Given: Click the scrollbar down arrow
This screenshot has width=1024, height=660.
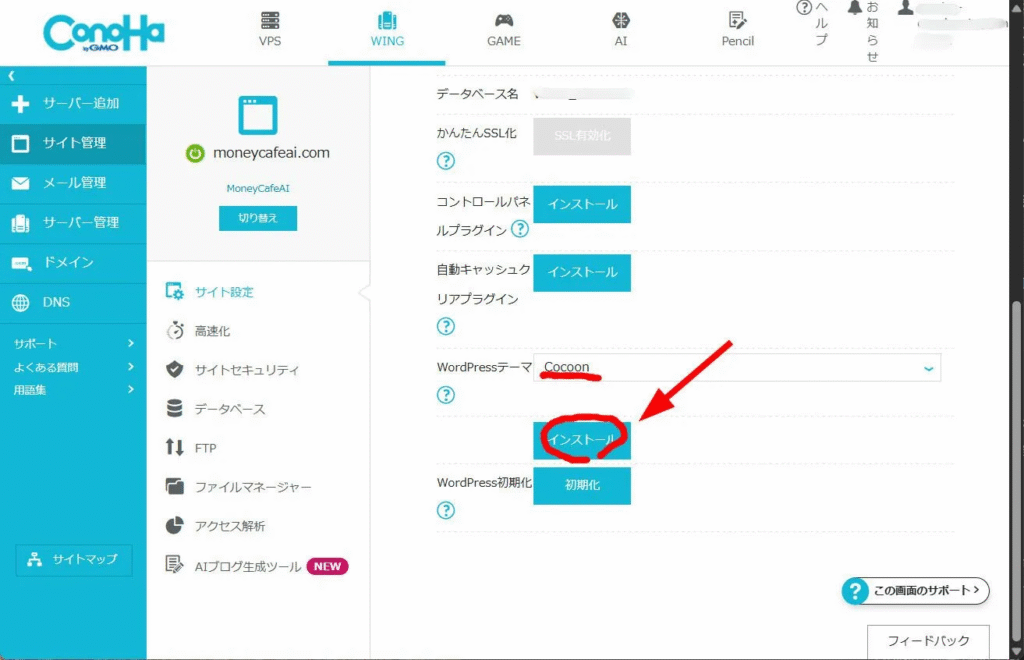Looking at the screenshot, I should [x=1016, y=652].
